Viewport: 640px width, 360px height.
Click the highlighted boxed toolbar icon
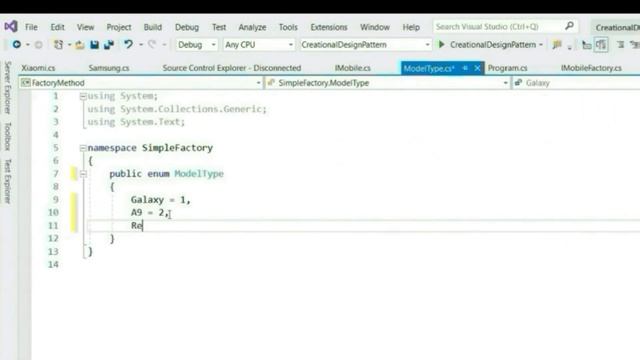pos(601,44)
